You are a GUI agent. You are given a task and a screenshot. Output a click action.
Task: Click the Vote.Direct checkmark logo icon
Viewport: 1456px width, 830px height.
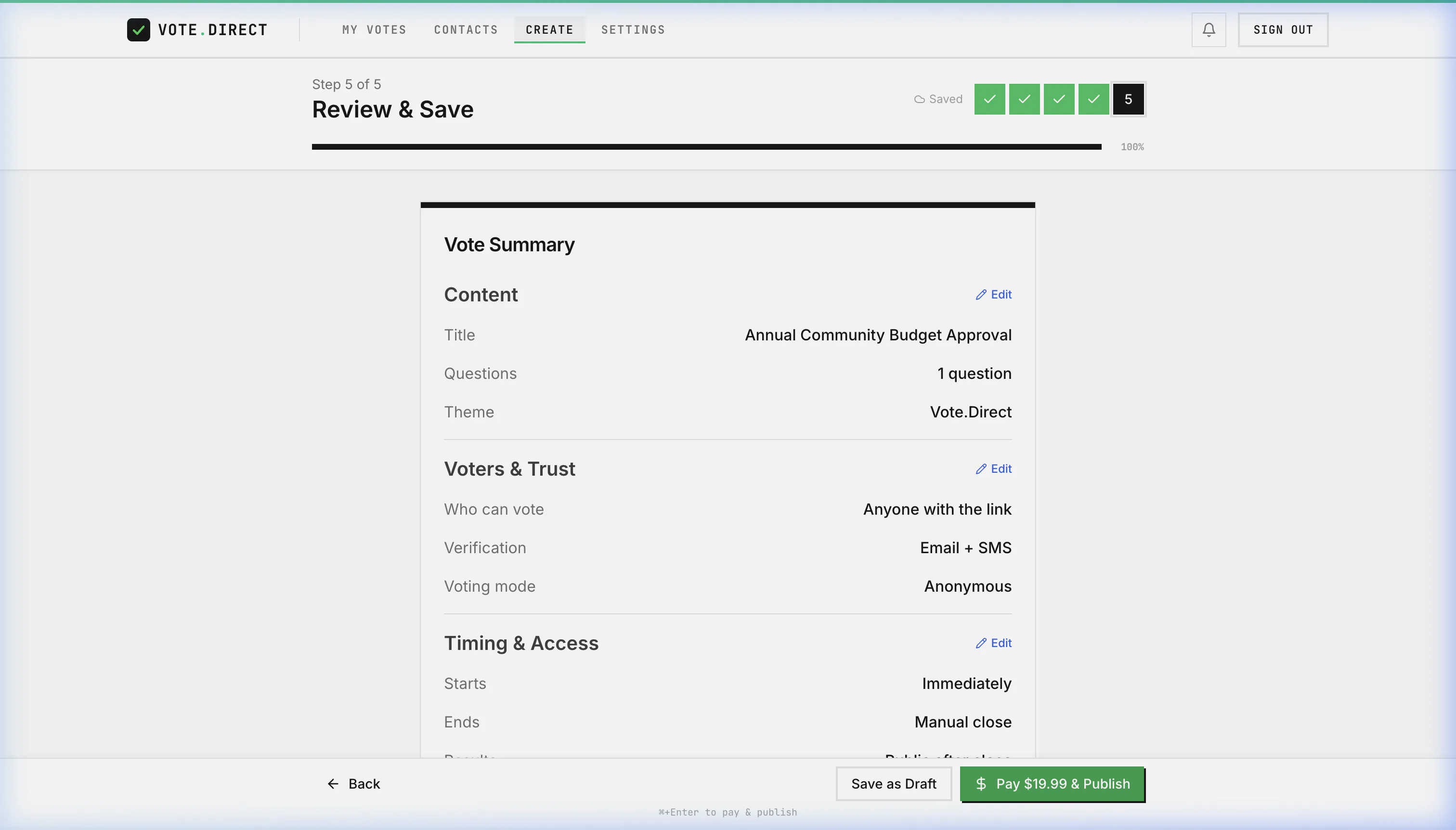139,30
